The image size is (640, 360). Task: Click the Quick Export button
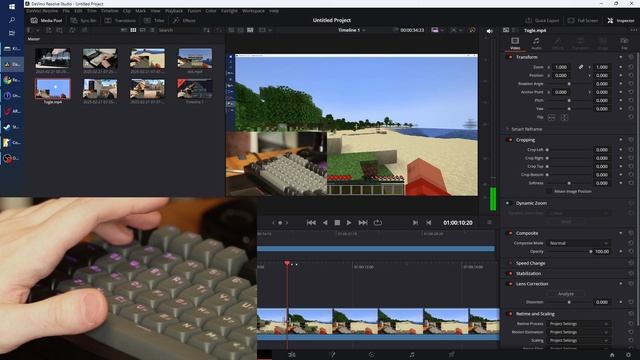coord(542,20)
